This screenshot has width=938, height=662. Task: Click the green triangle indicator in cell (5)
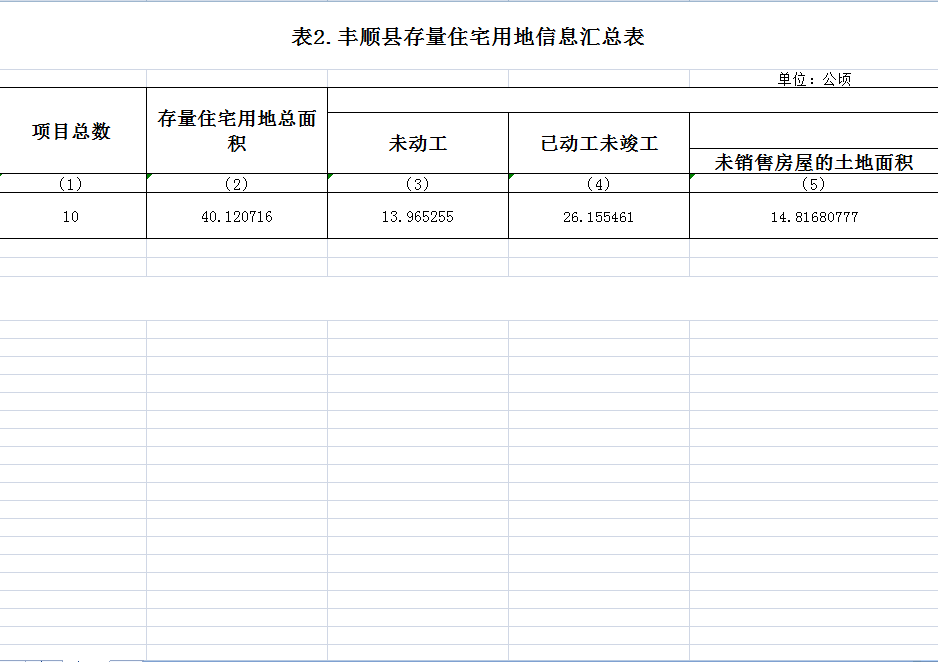(693, 178)
